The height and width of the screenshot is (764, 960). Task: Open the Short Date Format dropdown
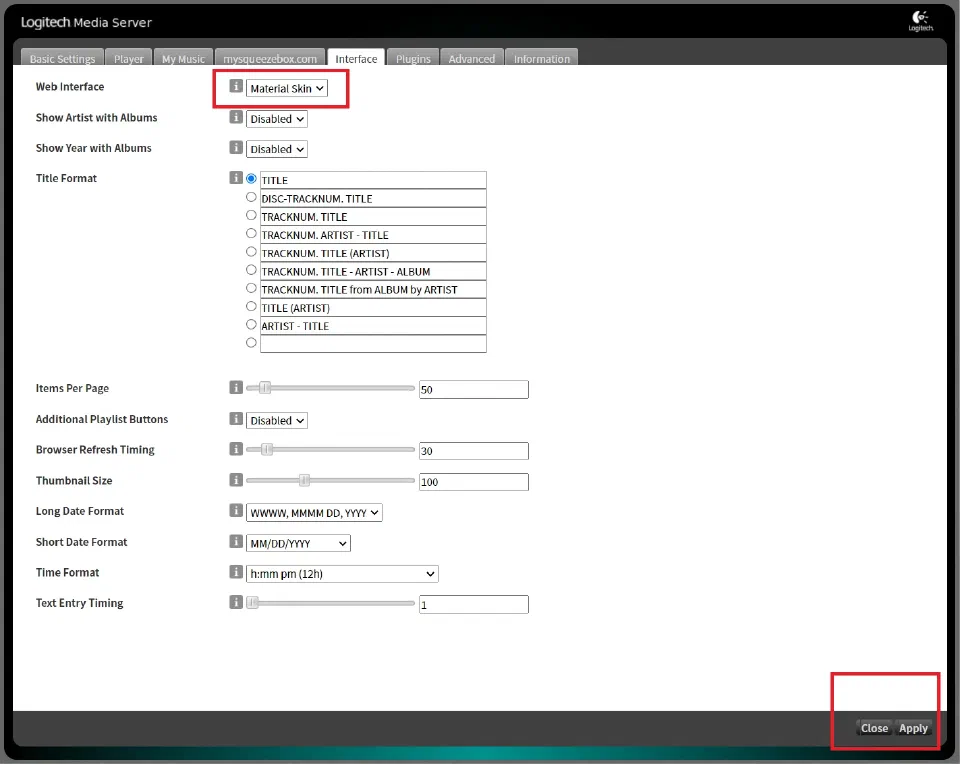tap(298, 543)
